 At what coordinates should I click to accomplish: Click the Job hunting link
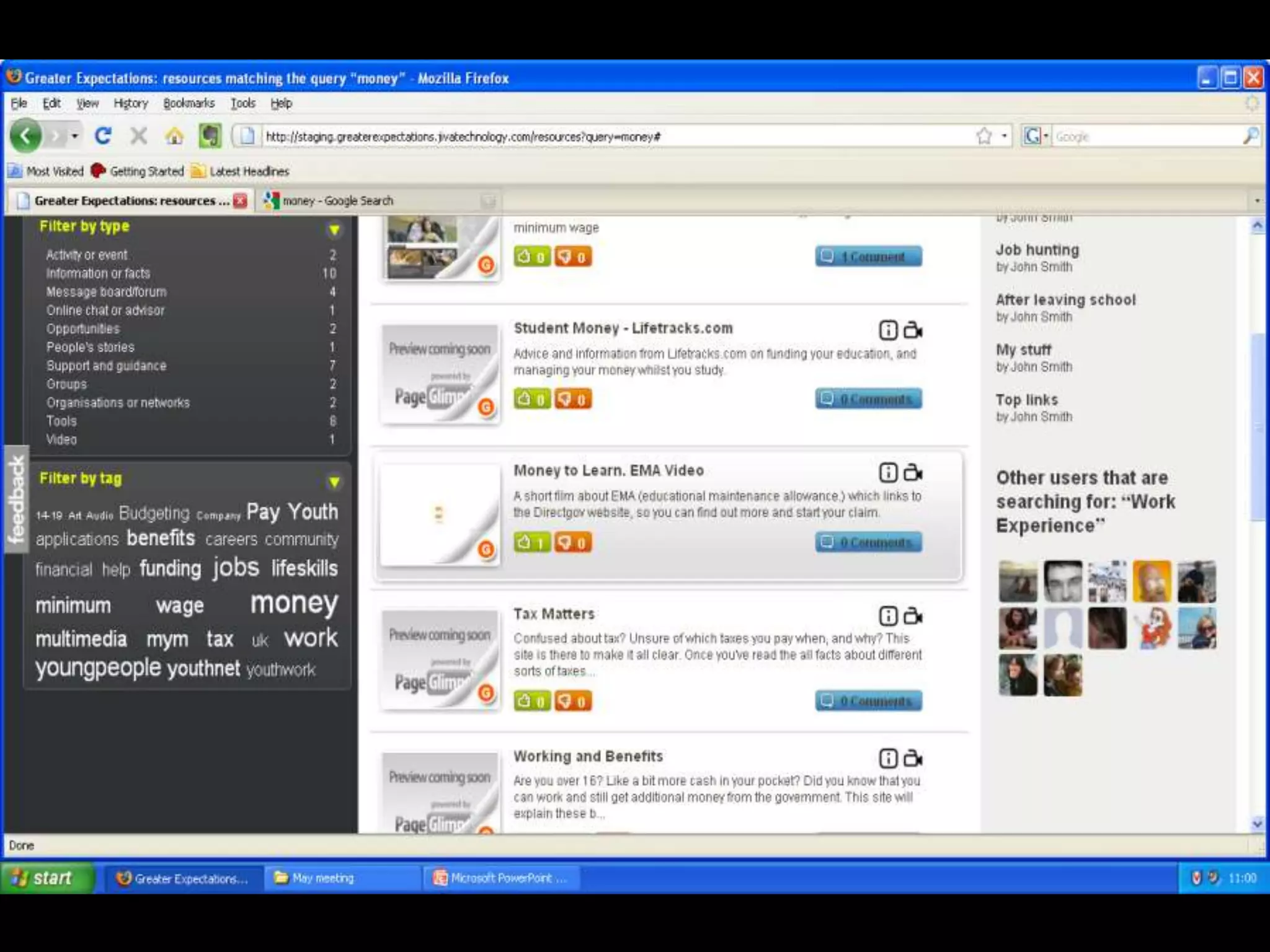pyautogui.click(x=1037, y=250)
